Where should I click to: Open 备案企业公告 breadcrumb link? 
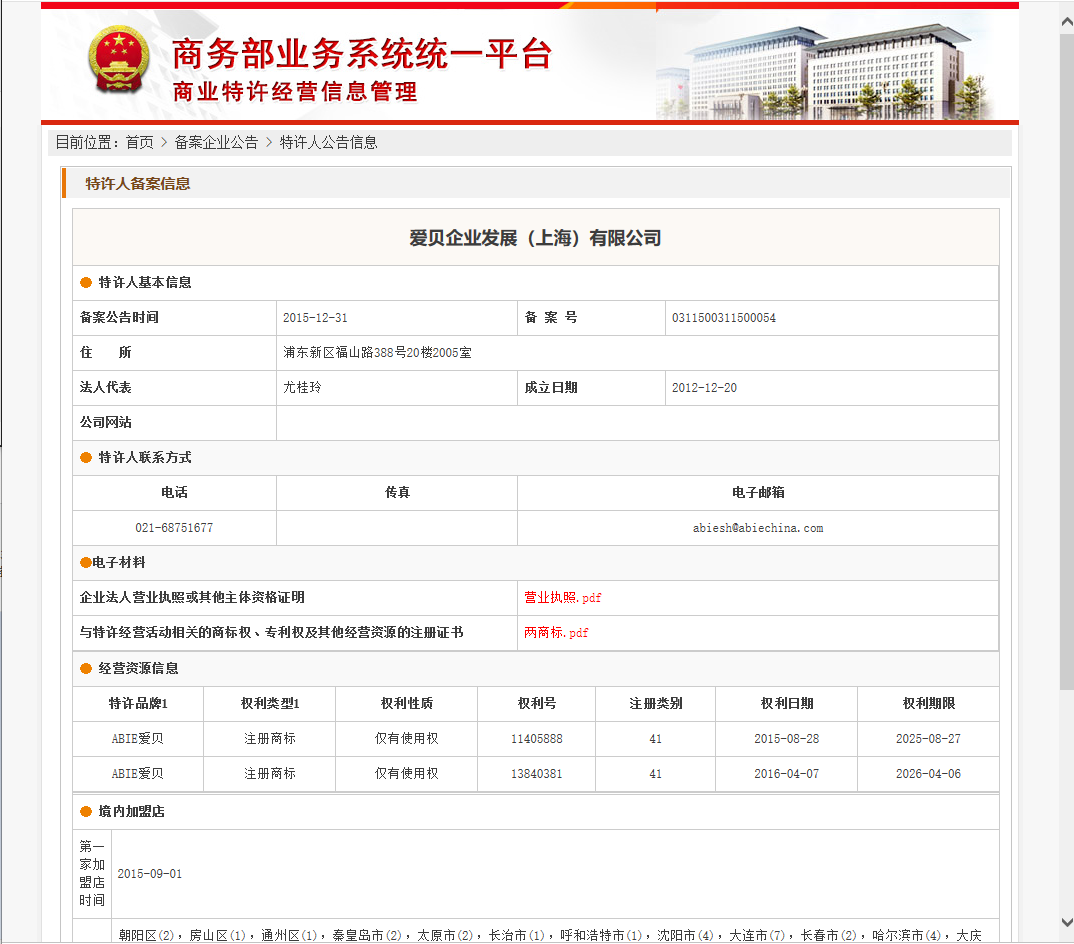pos(216,142)
